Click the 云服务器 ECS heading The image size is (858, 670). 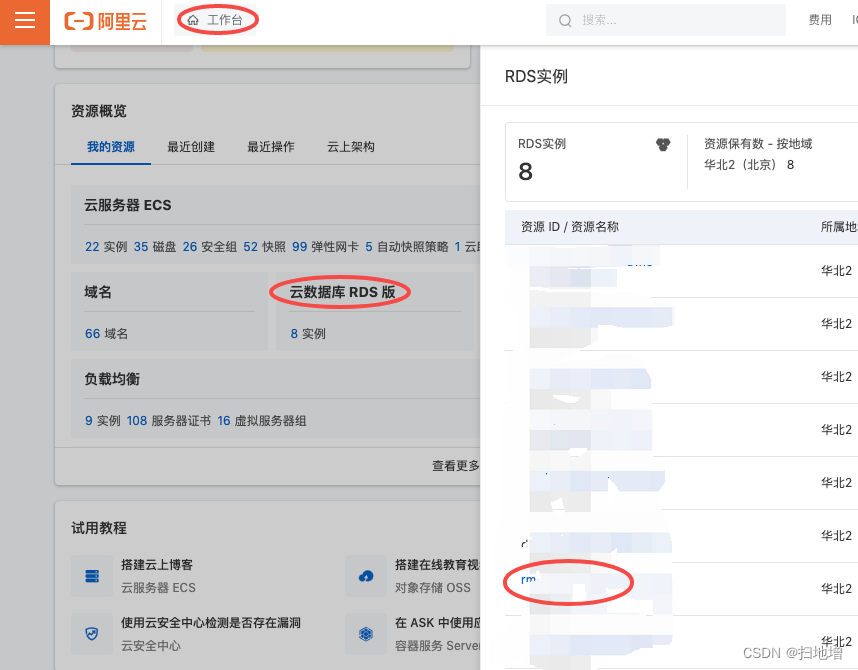click(127, 205)
